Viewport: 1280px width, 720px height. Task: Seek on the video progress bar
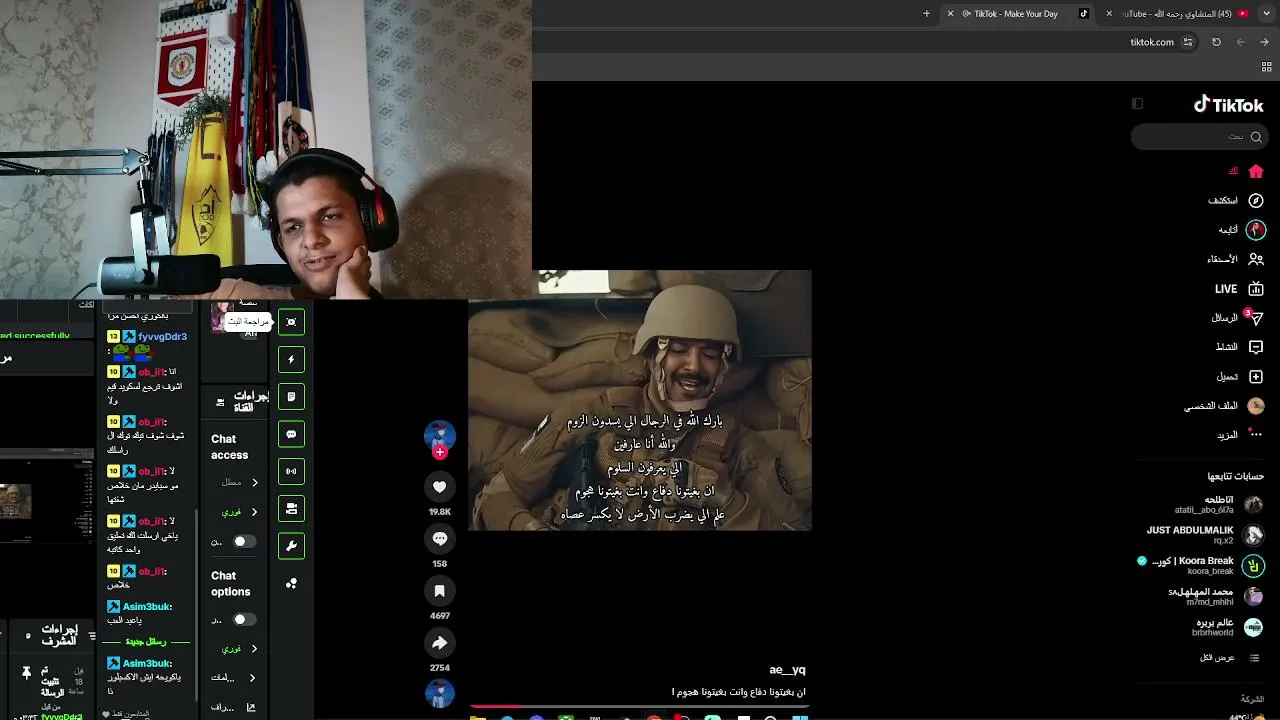(640, 706)
